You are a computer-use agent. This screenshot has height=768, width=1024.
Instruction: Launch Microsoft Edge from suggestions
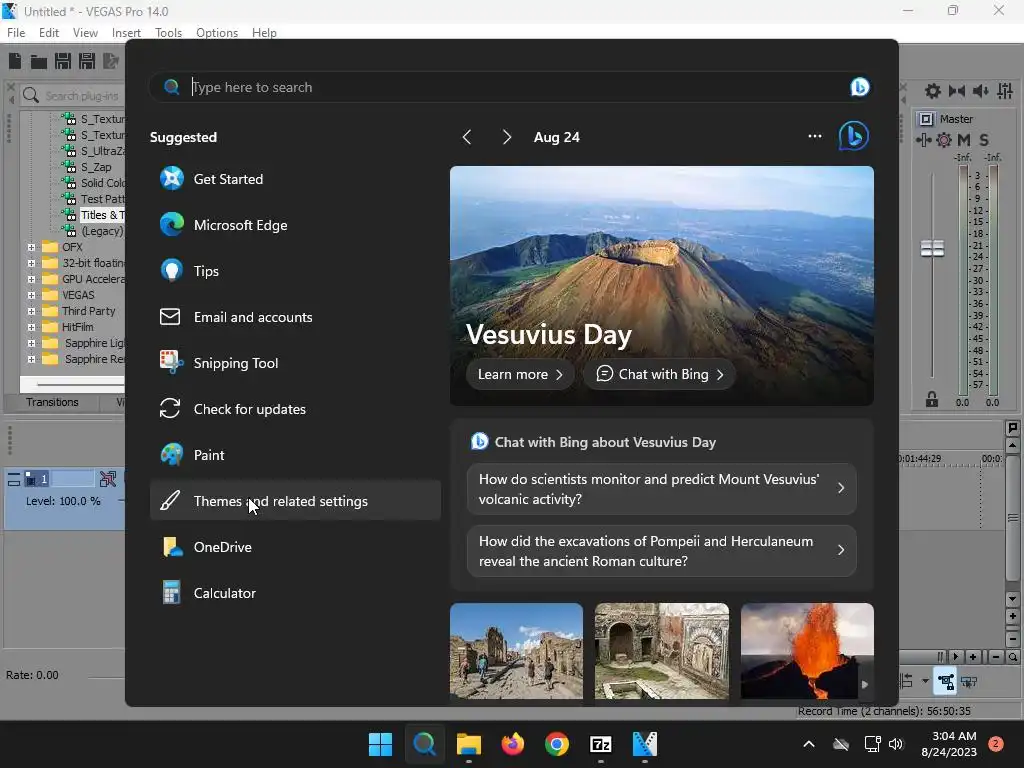pyautogui.click(x=295, y=225)
